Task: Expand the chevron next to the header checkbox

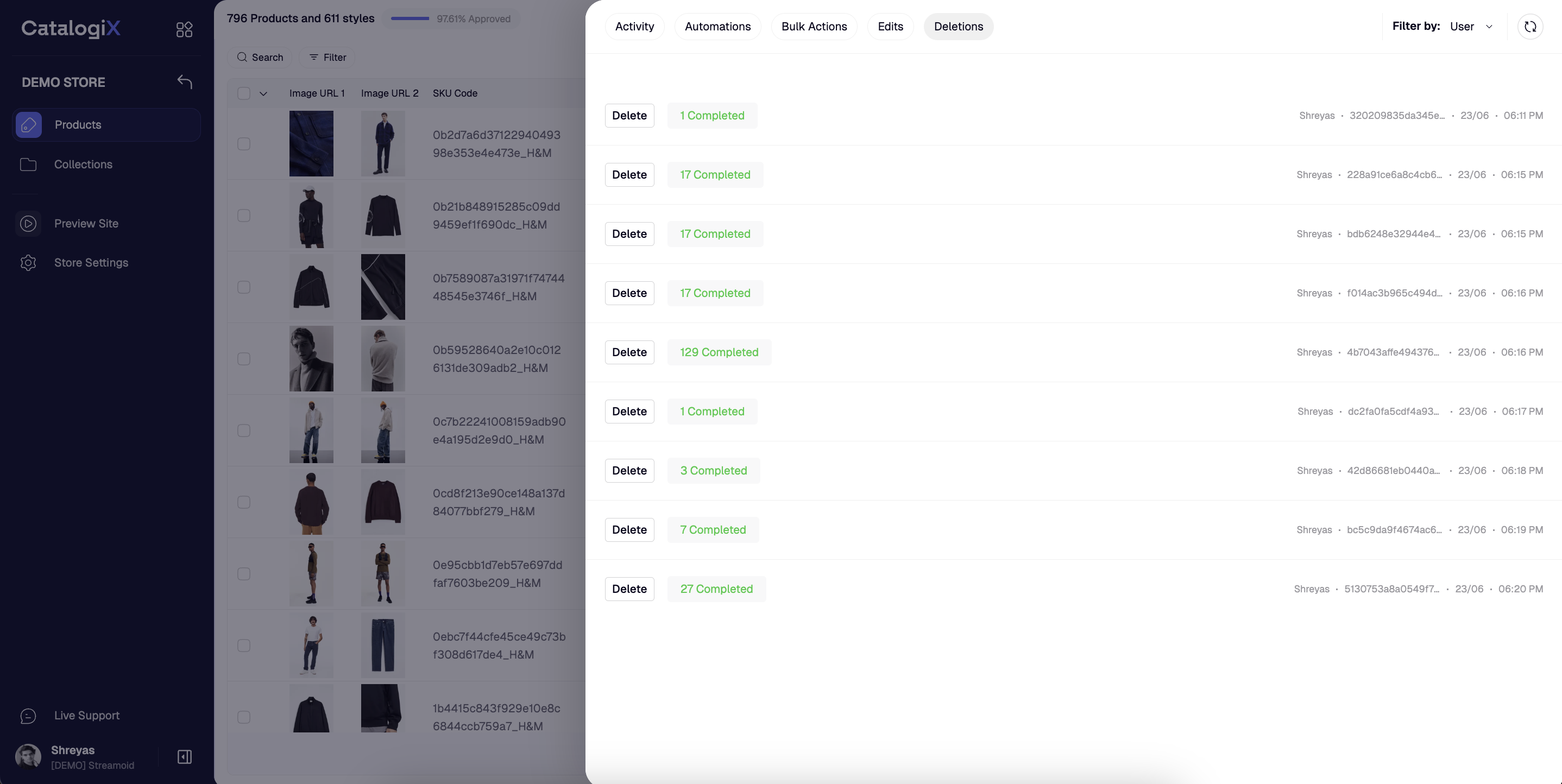Action: click(x=263, y=93)
